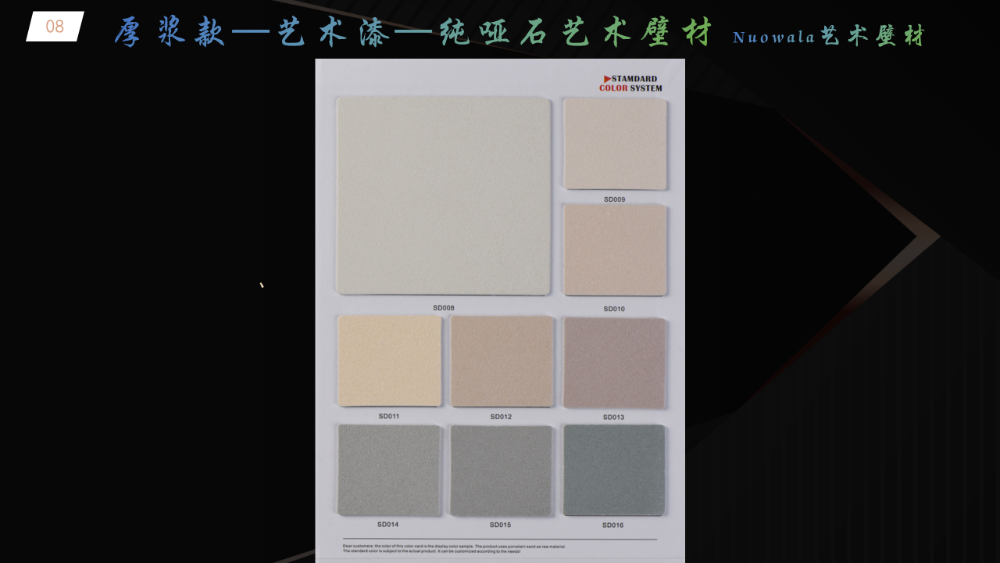Click the SD016 label text
Viewport: 1000px width, 563px height.
tap(613, 525)
